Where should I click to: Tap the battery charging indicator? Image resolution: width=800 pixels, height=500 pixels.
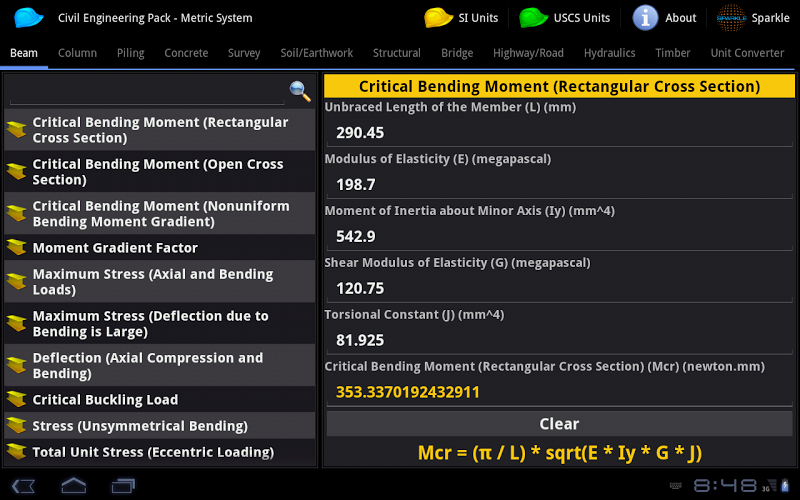(x=785, y=485)
